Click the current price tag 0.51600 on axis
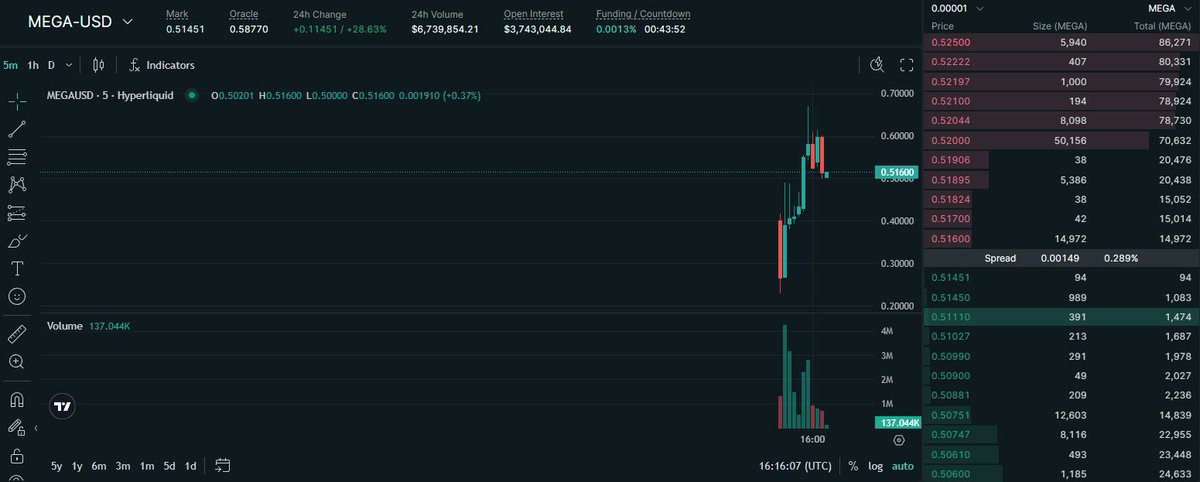This screenshot has width=1200, height=482. click(x=896, y=172)
